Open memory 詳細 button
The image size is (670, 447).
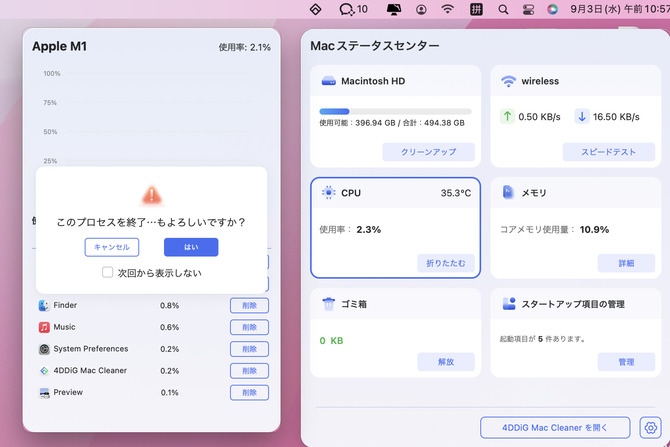[x=626, y=263]
